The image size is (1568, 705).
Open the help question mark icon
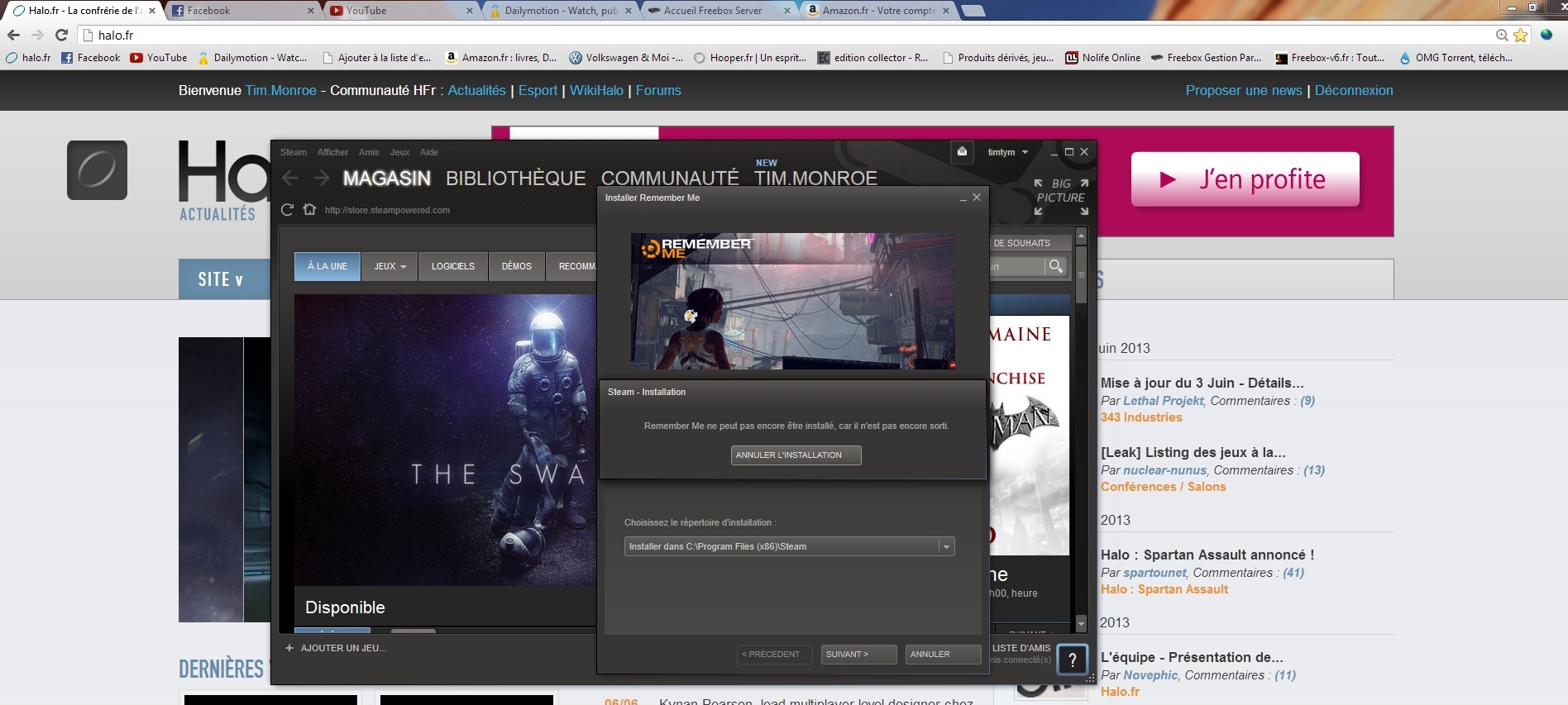[x=1072, y=660]
